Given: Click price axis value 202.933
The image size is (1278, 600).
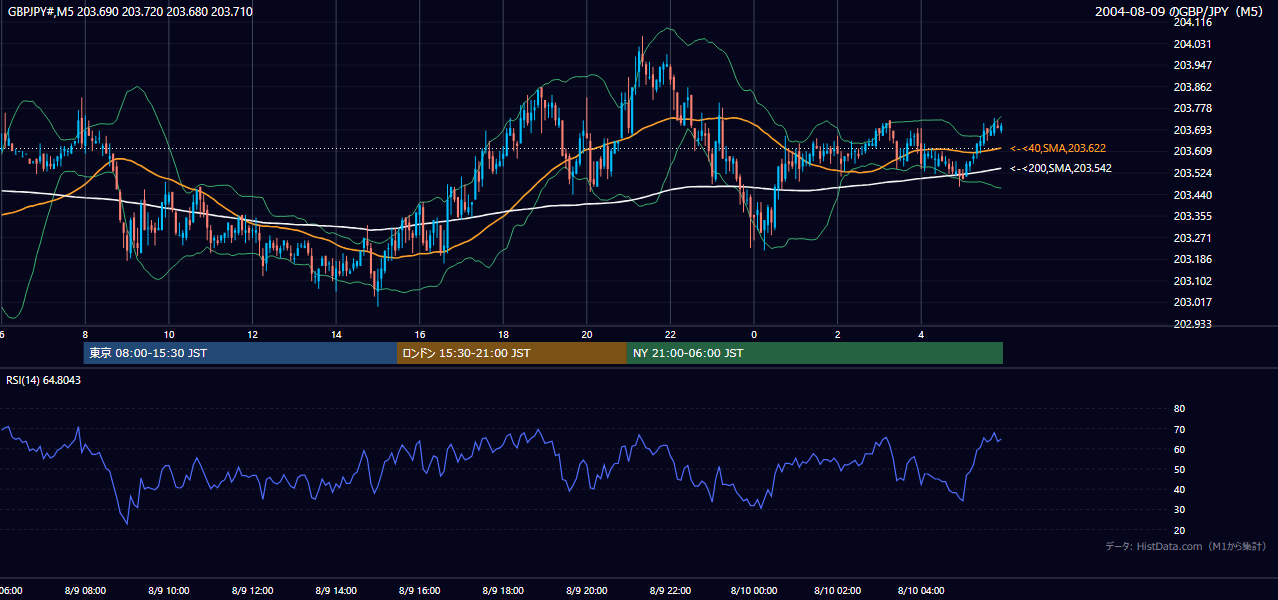Looking at the screenshot, I should point(1192,324).
